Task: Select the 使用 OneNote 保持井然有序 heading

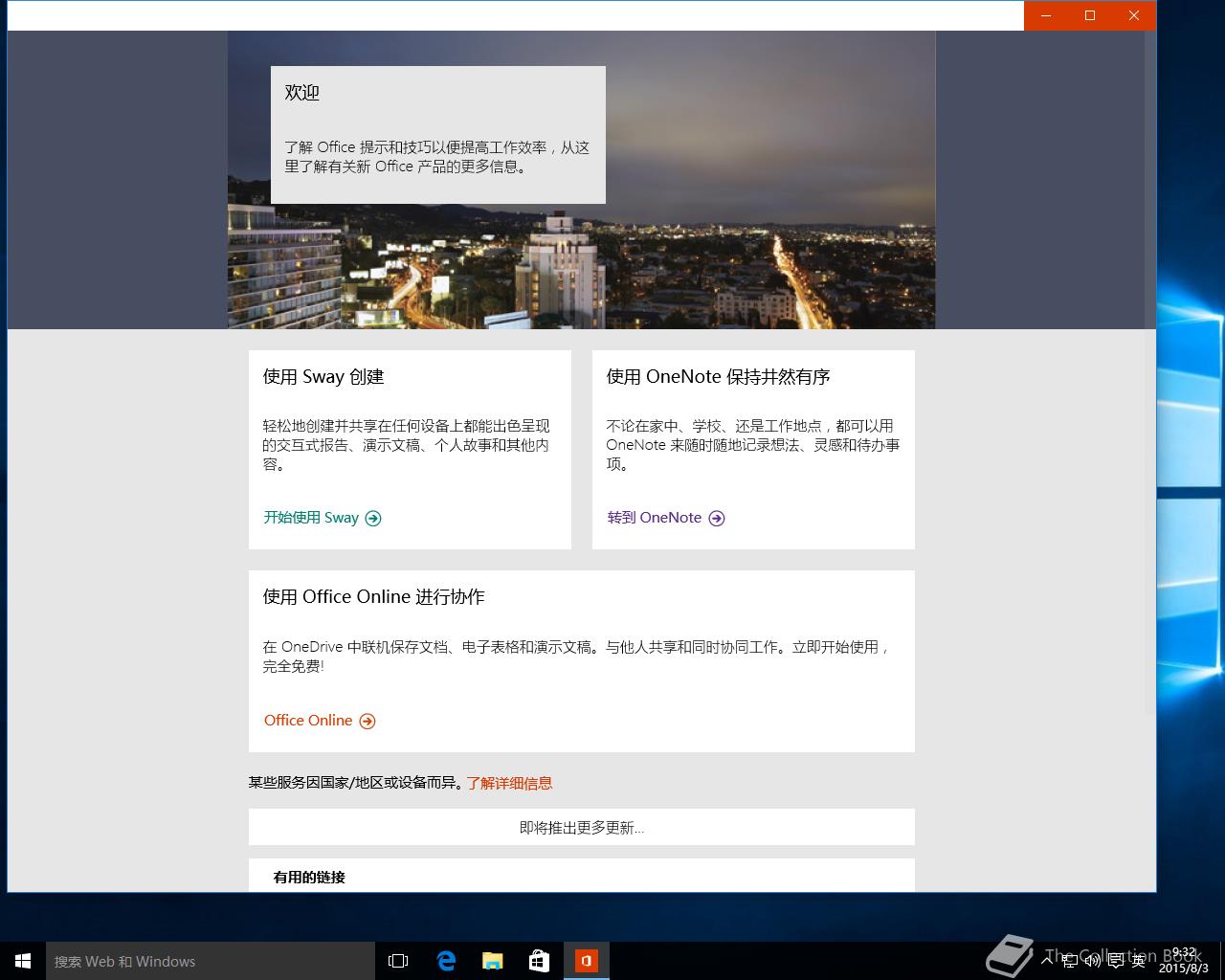Action: [718, 377]
